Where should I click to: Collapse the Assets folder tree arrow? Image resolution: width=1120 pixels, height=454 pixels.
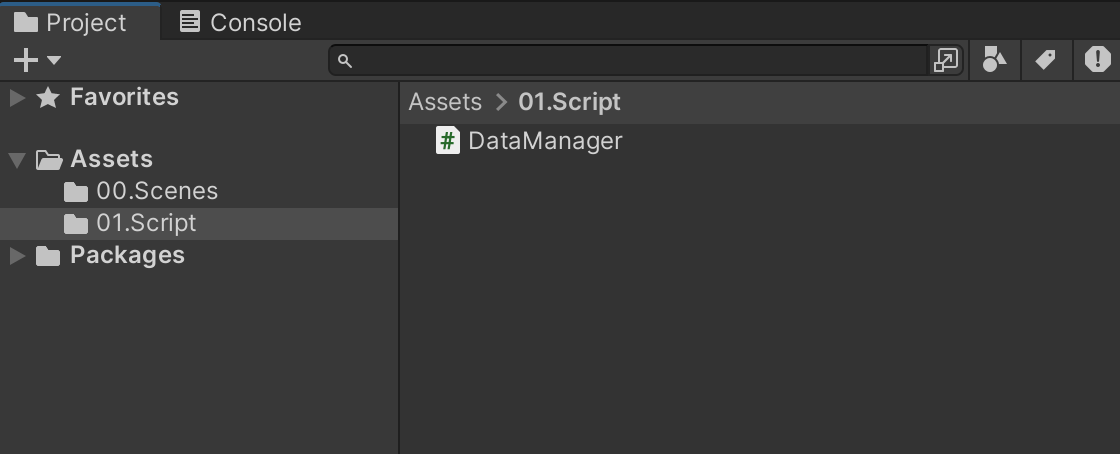coord(17,160)
